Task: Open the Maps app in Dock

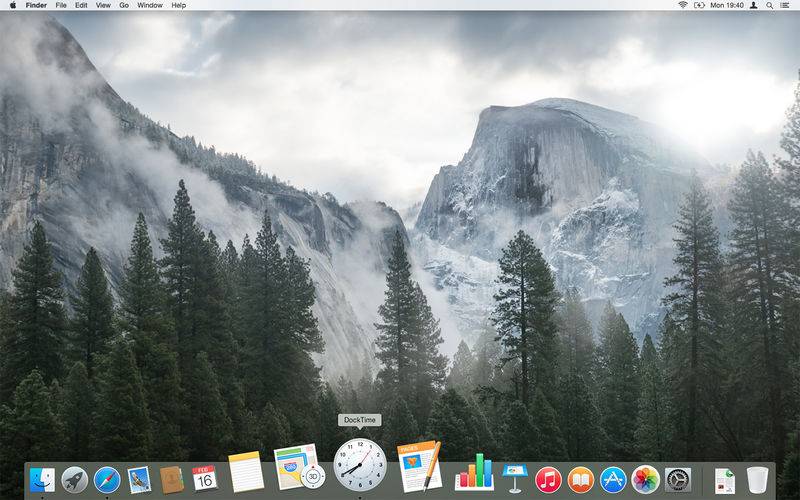Action: 299,467
